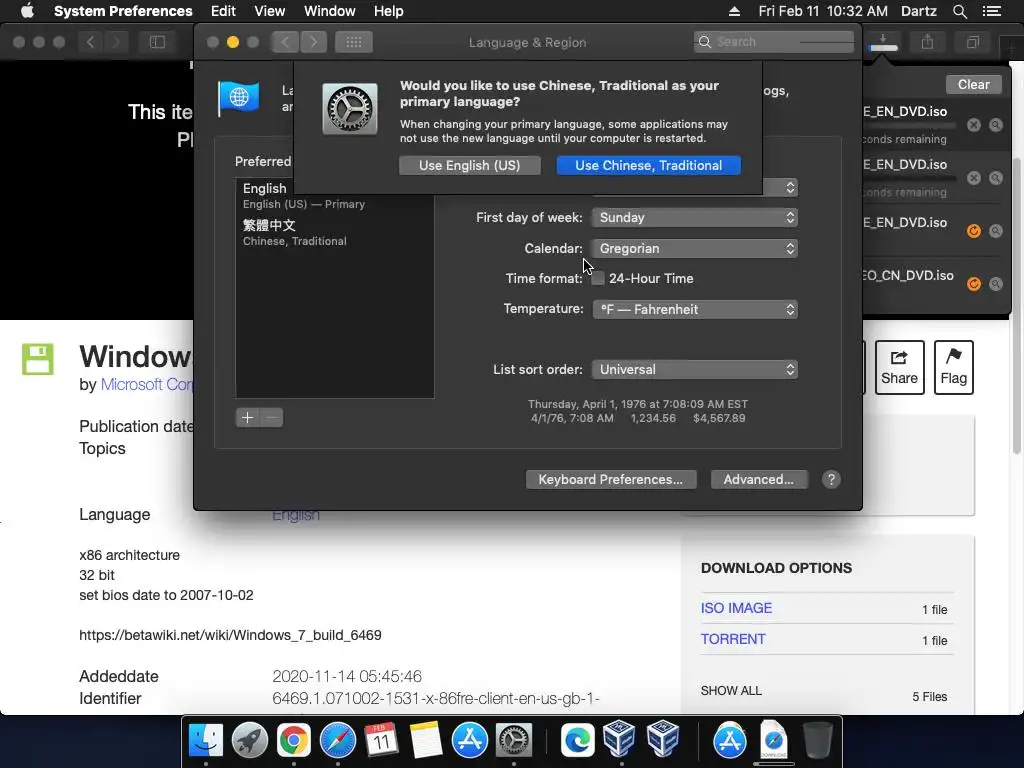Click the eject icon in menu bar
1024x768 pixels.
(735, 11)
